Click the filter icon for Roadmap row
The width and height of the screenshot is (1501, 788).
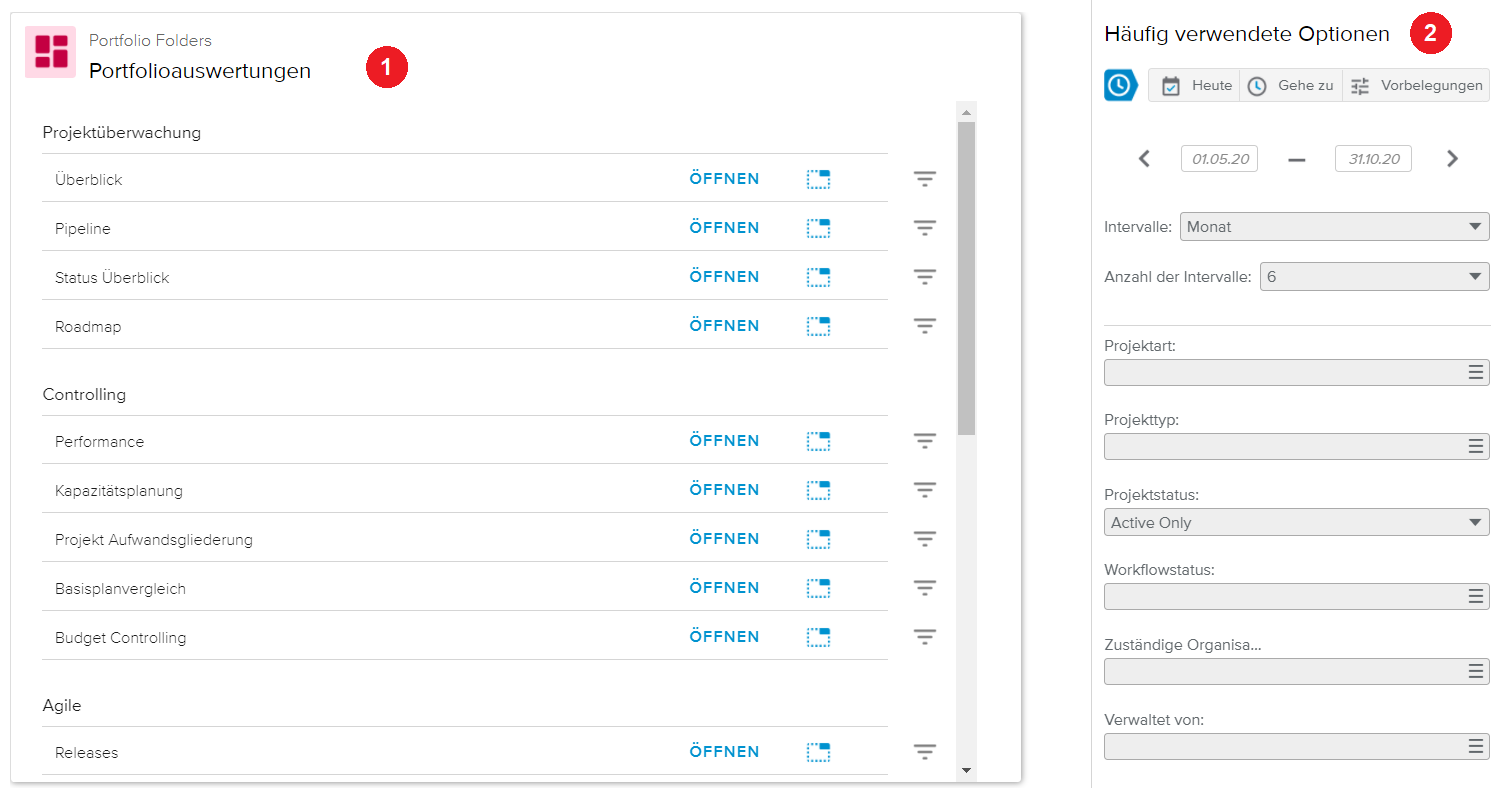click(x=924, y=326)
